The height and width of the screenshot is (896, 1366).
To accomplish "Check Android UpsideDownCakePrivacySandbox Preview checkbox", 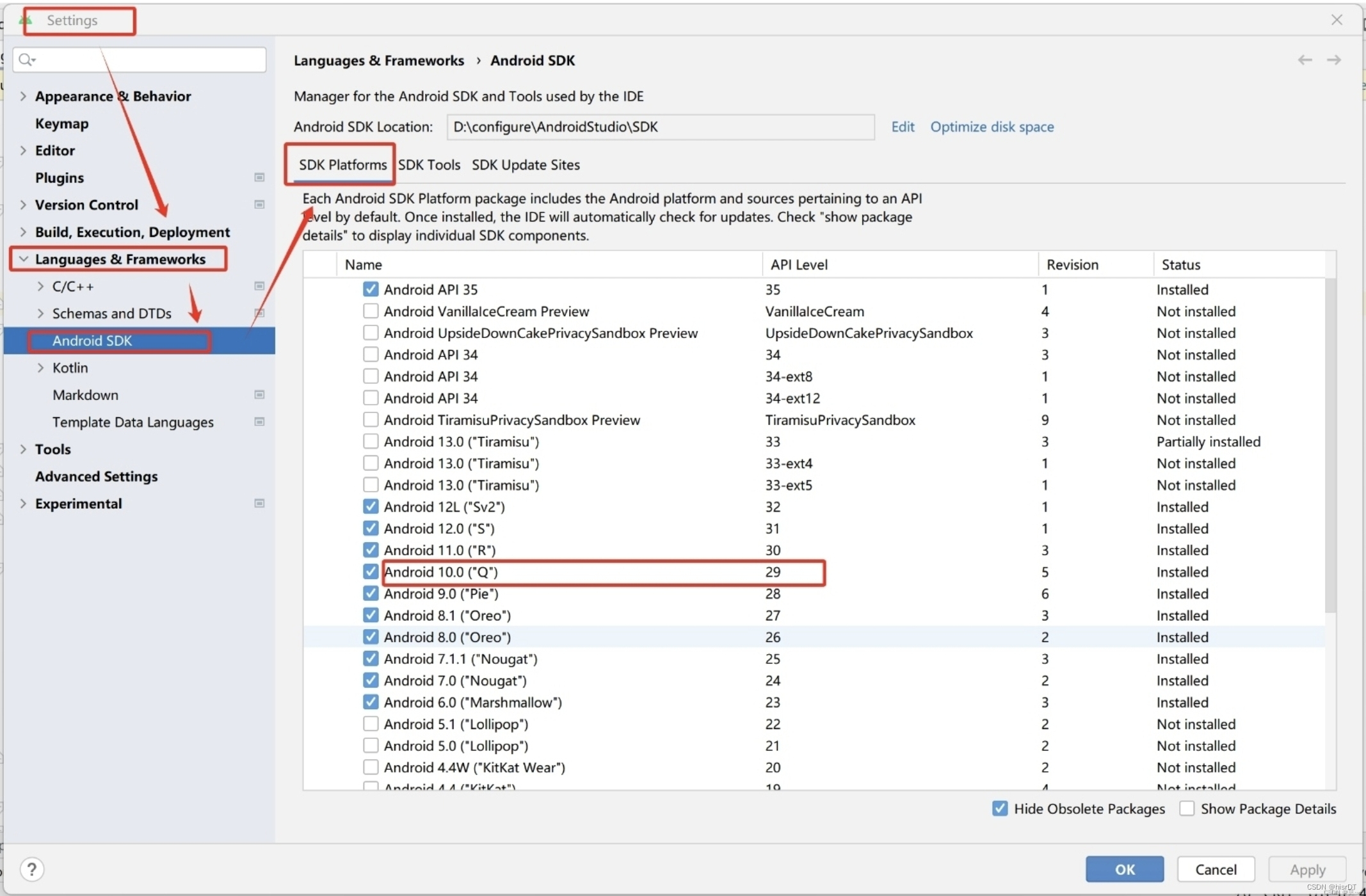I will 371,333.
